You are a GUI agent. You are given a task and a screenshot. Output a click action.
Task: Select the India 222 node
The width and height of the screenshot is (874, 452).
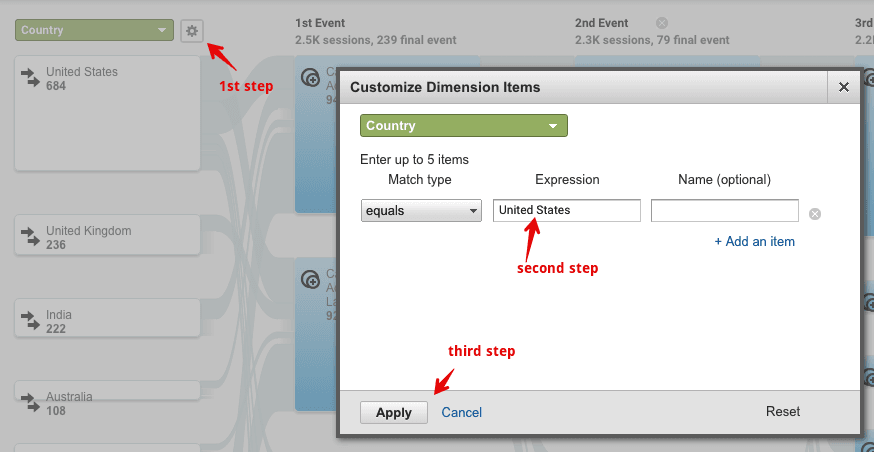point(107,318)
